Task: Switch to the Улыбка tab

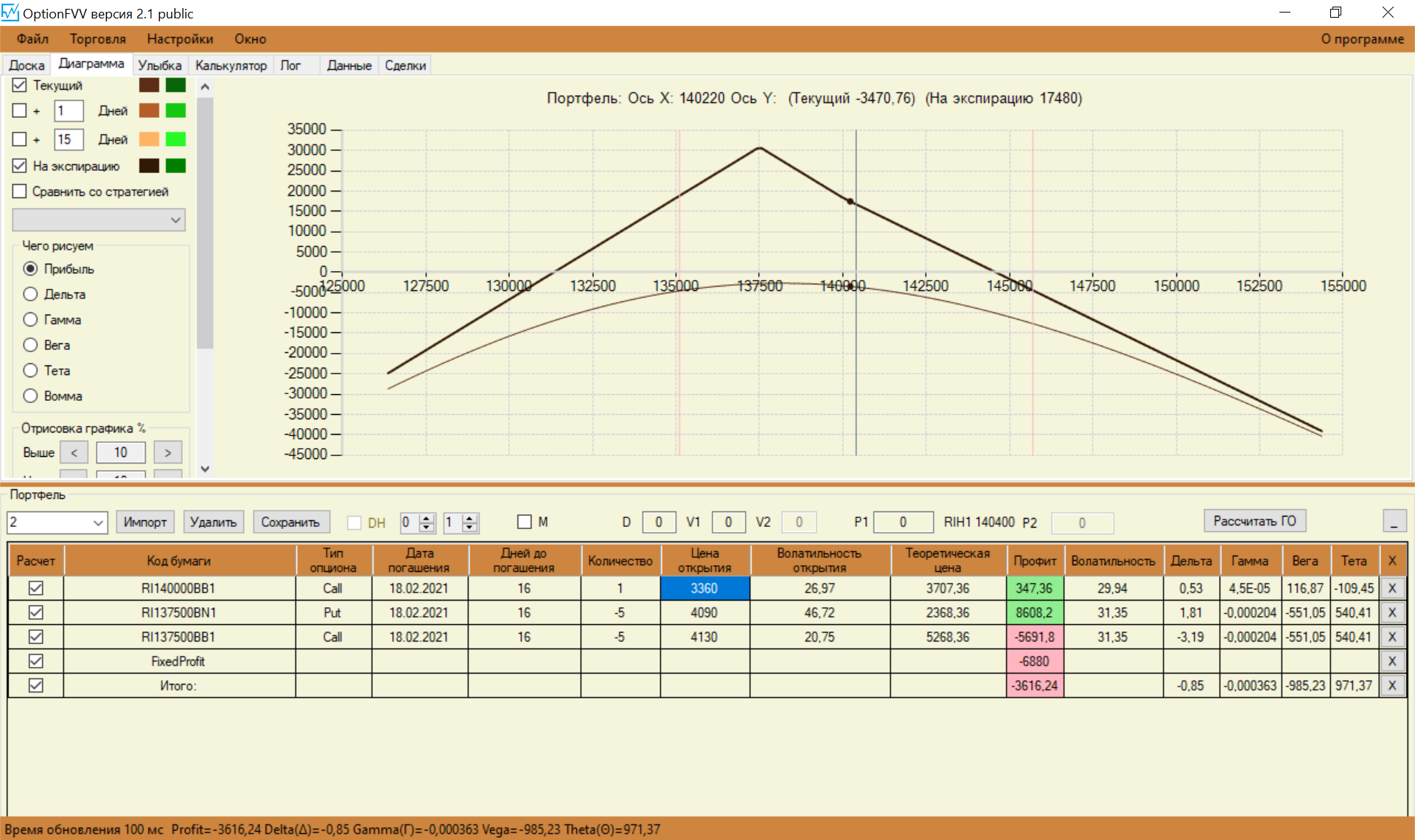Action: click(159, 66)
